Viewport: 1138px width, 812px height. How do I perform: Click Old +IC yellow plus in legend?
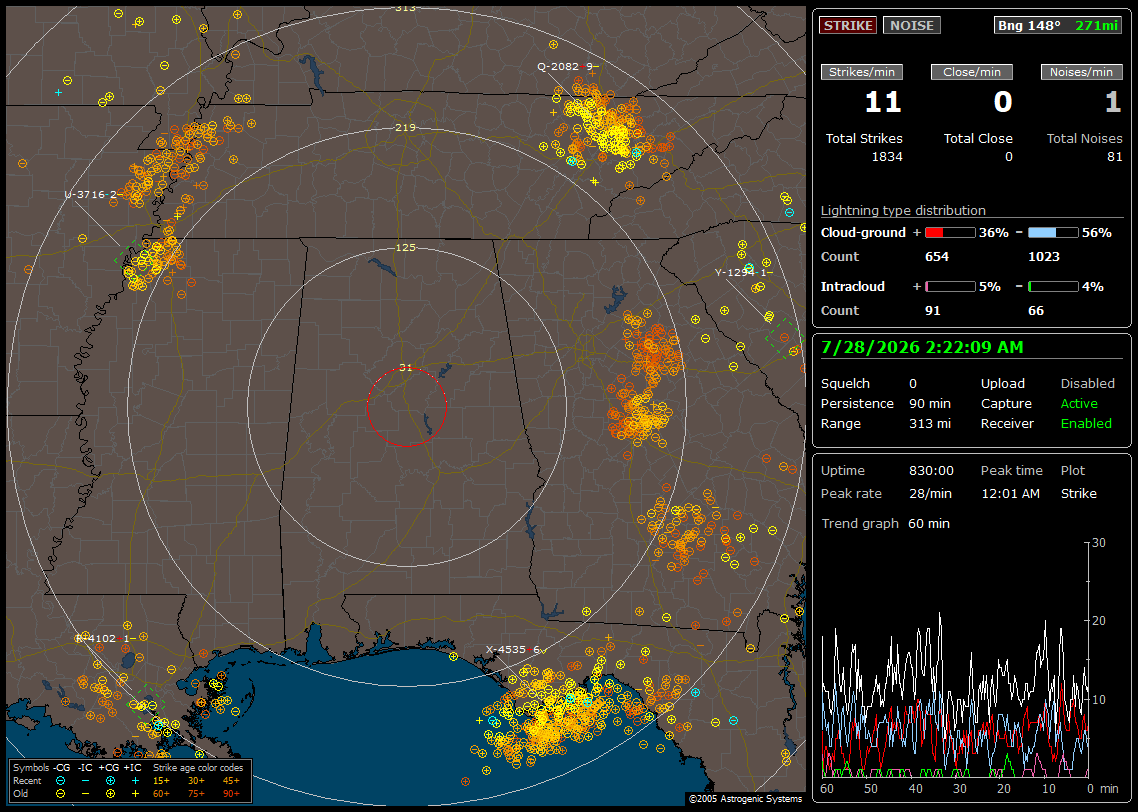pos(135,794)
